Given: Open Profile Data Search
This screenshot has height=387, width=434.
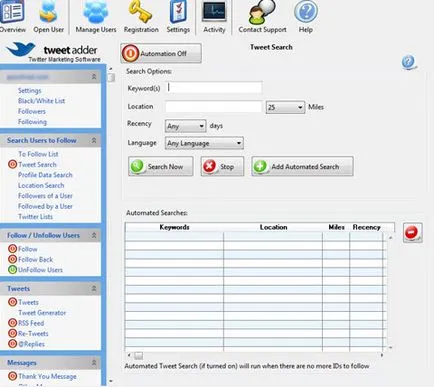Looking at the screenshot, I should tap(45, 175).
